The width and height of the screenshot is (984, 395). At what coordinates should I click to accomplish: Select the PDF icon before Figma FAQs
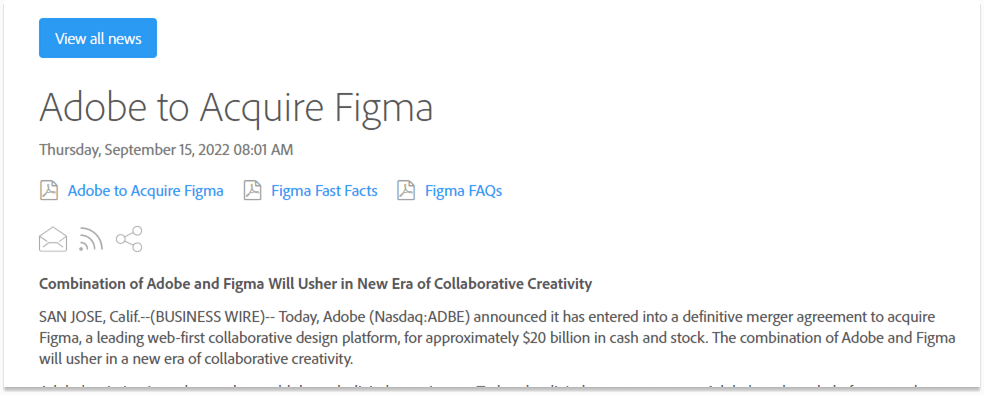point(406,190)
